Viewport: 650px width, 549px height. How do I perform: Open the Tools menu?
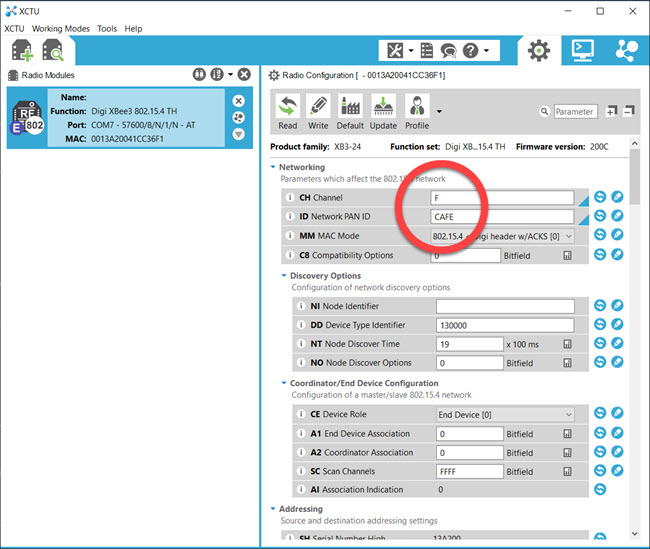click(106, 29)
